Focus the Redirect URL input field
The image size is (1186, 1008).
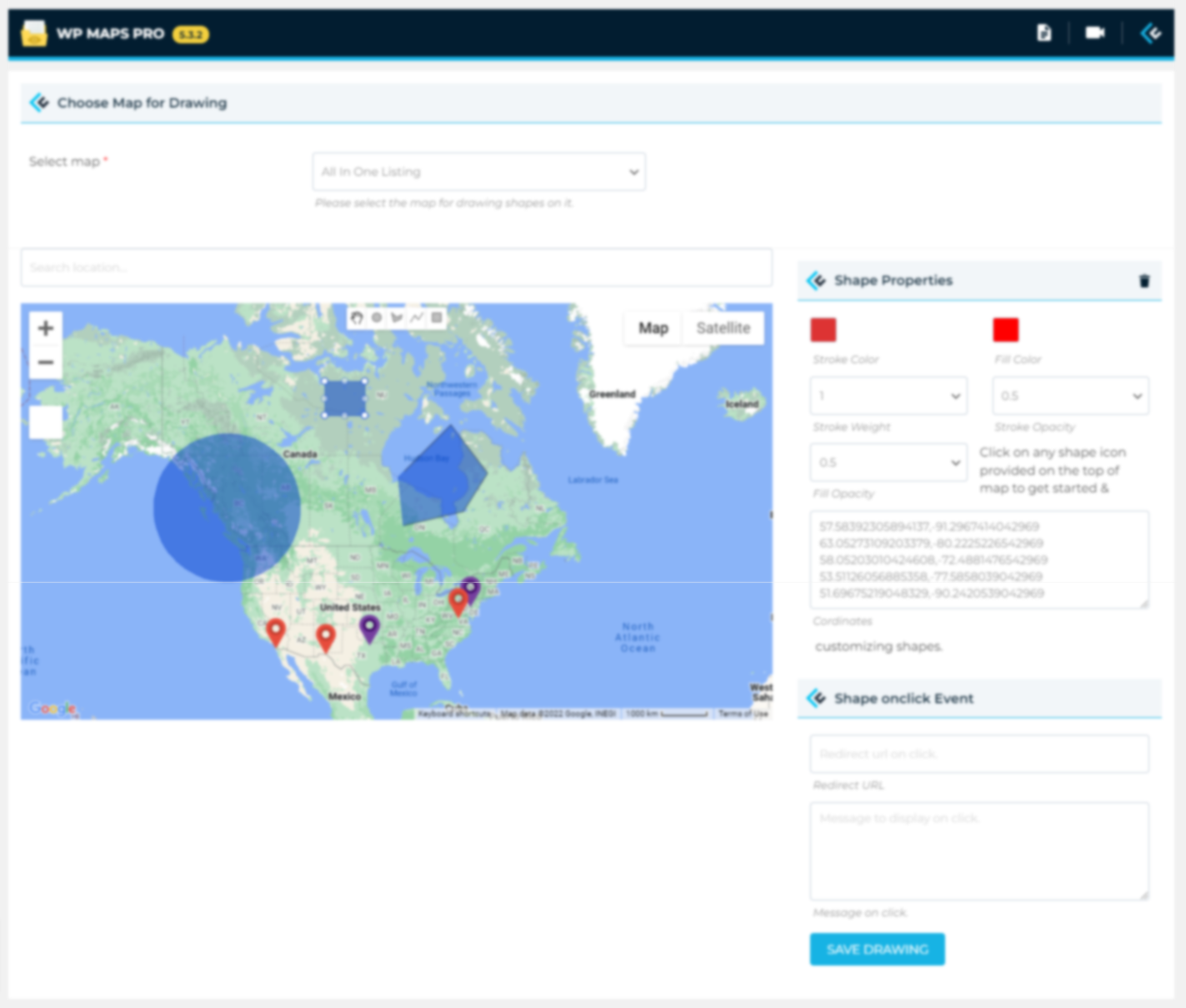979,754
